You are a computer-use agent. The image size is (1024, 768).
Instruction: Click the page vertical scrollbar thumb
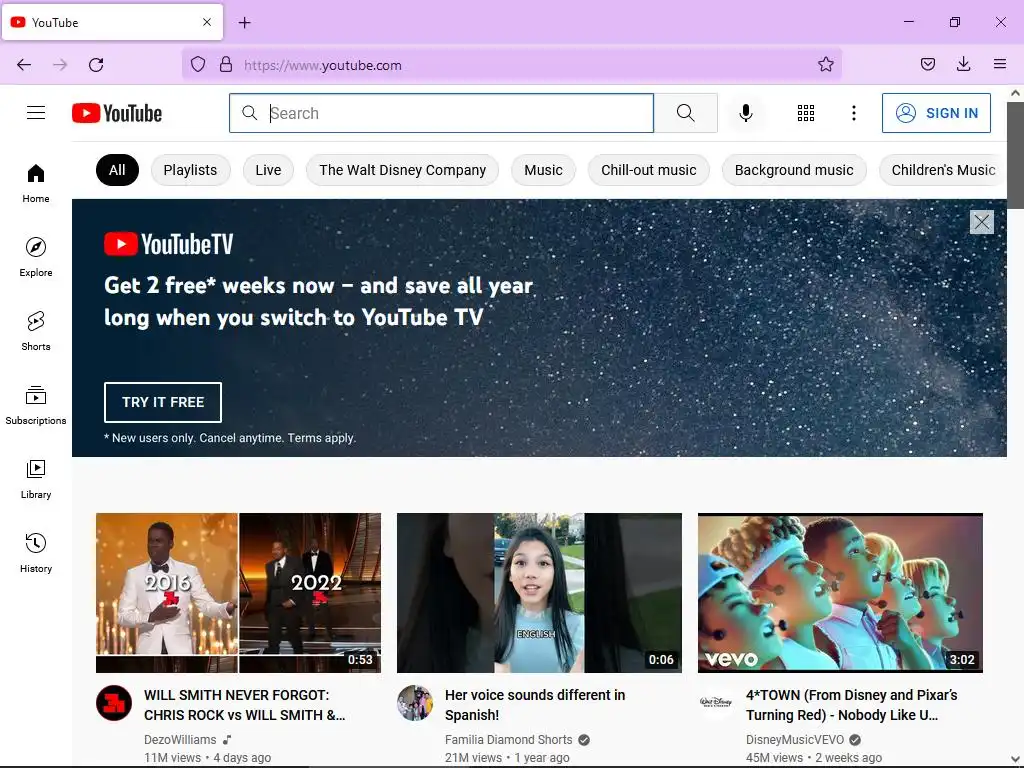tap(1016, 155)
